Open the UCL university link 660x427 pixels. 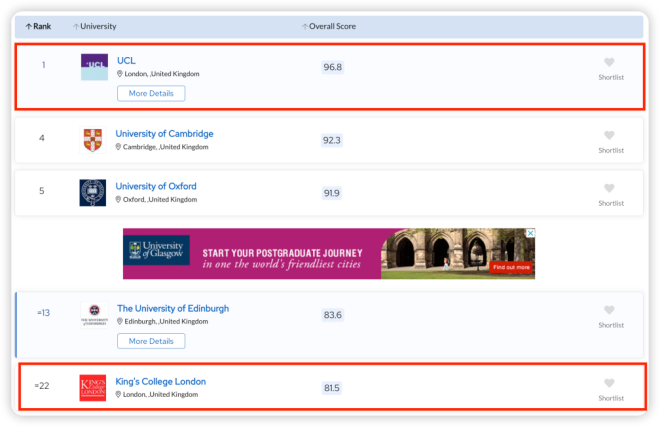[x=127, y=60]
